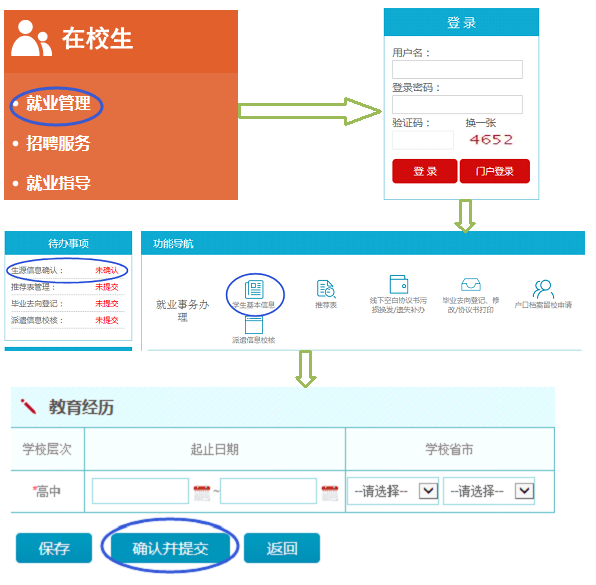
Task: Select the 就业指导 menu item
Action: (x=58, y=183)
